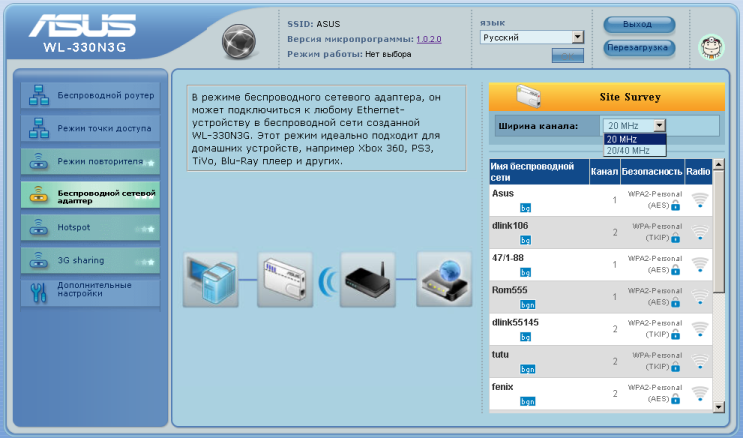The width and height of the screenshot is (743, 438).
Task: Select Беспроводной сетевой адаптер mode
Action: pyautogui.click(x=90, y=195)
